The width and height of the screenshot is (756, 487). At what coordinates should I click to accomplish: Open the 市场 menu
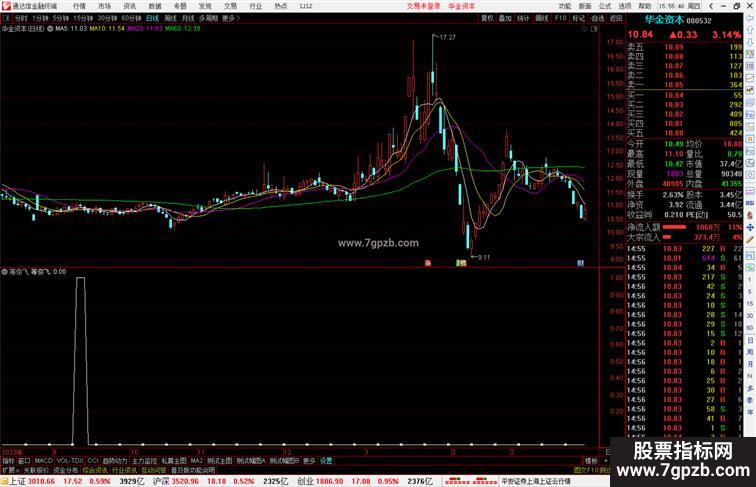[x=104, y=6]
